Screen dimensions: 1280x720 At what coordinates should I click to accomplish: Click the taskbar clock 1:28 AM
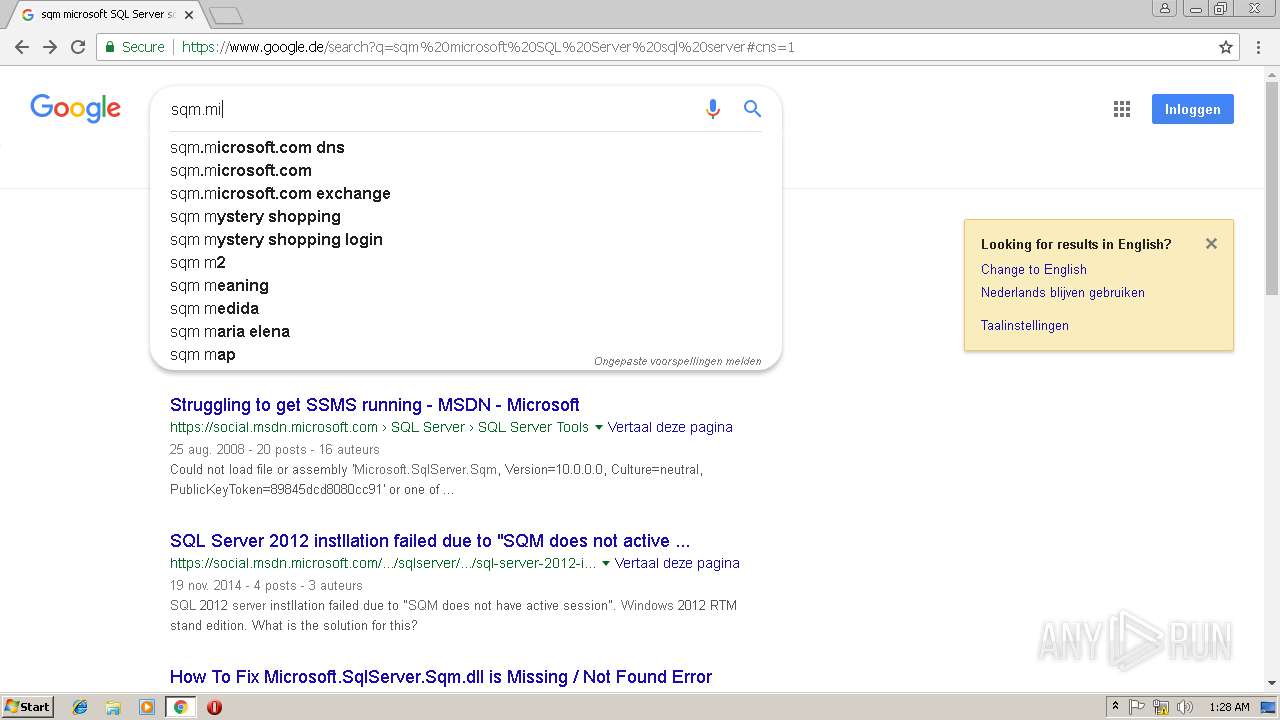[x=1229, y=707]
